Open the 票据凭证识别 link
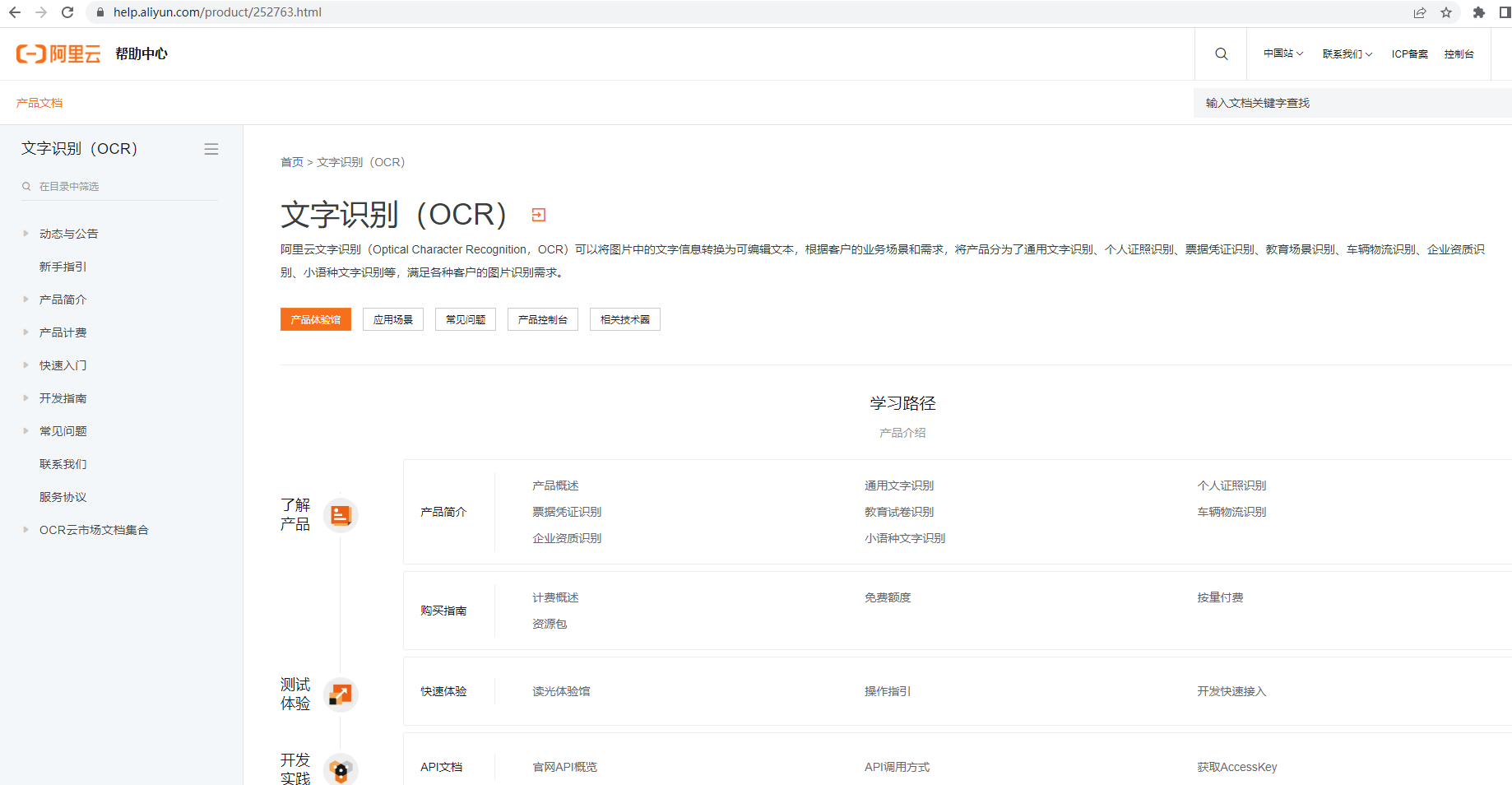Image resolution: width=1512 pixels, height=785 pixels. click(x=567, y=512)
